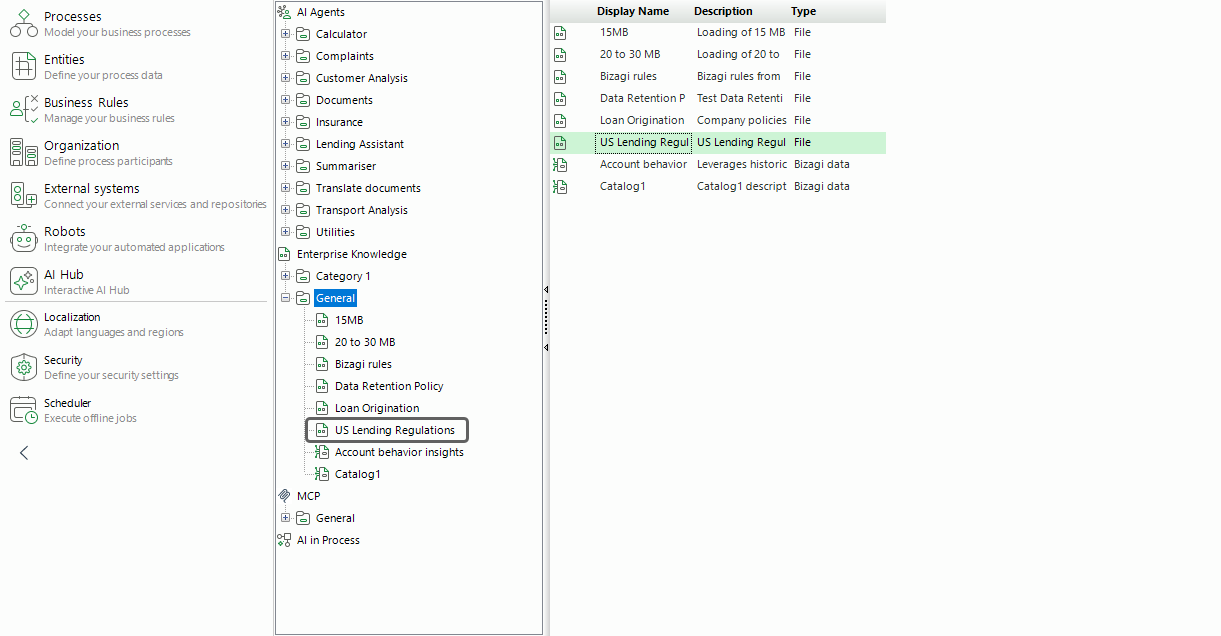The image size is (1221, 636).
Task: Click the Test Data Retenti description cell
Action: pos(740,98)
